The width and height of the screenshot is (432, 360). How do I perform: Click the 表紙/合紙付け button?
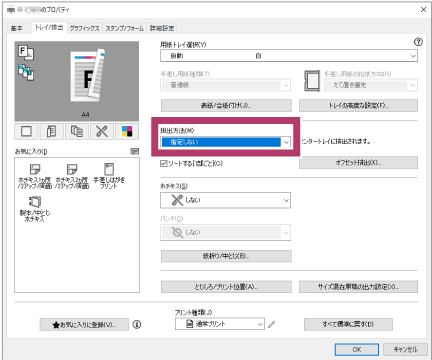tap(226, 106)
